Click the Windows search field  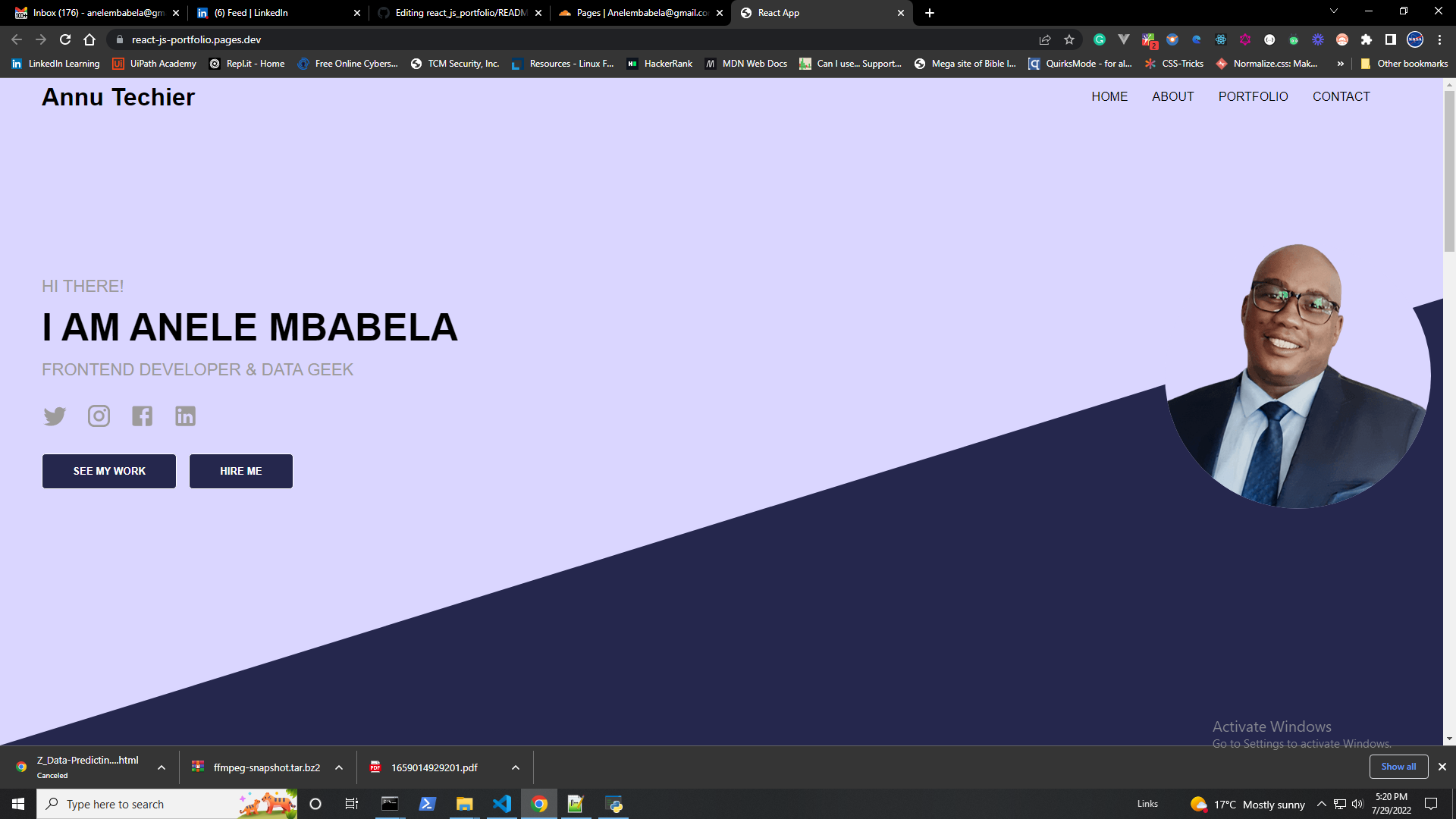(x=152, y=804)
